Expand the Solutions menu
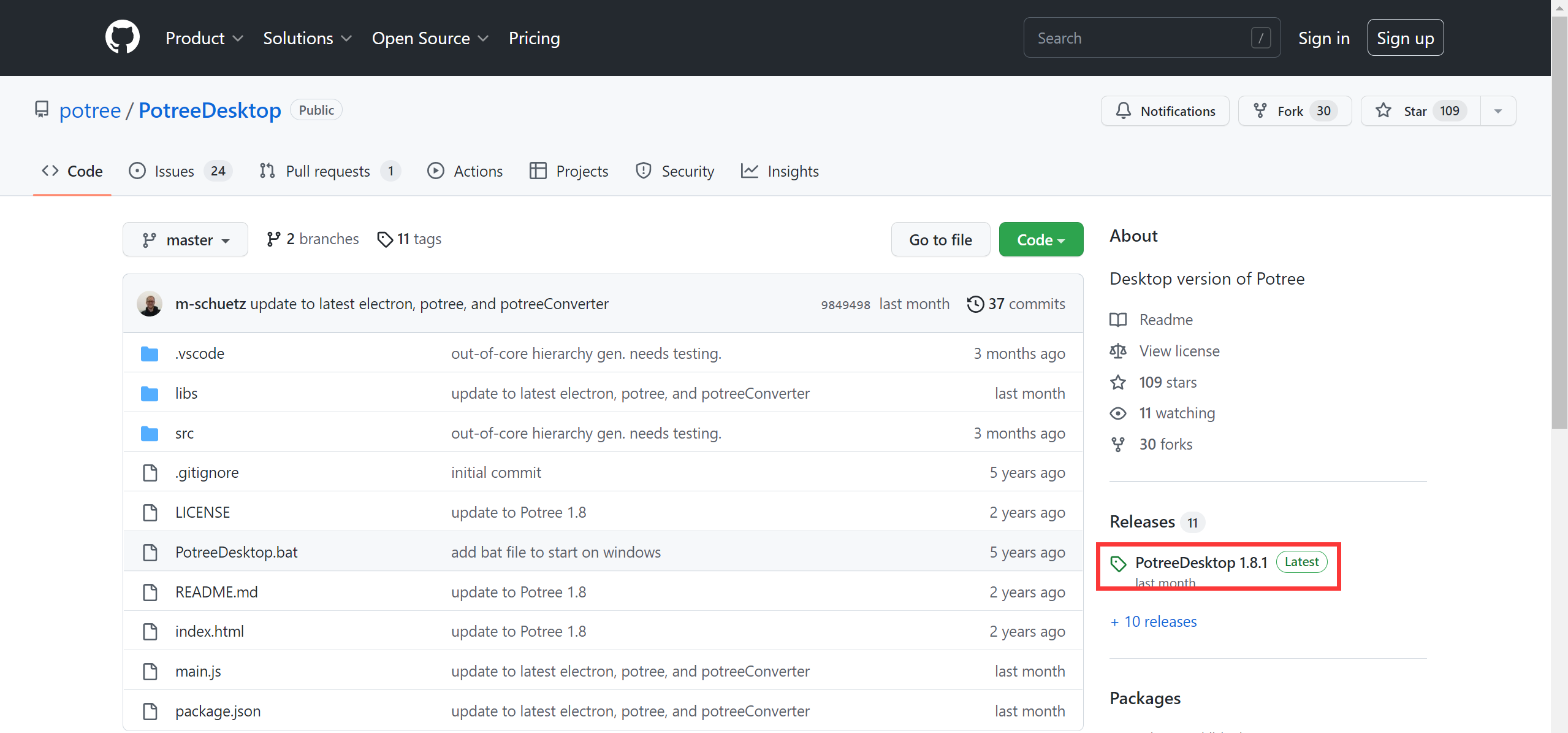The image size is (1568, 733). (307, 38)
